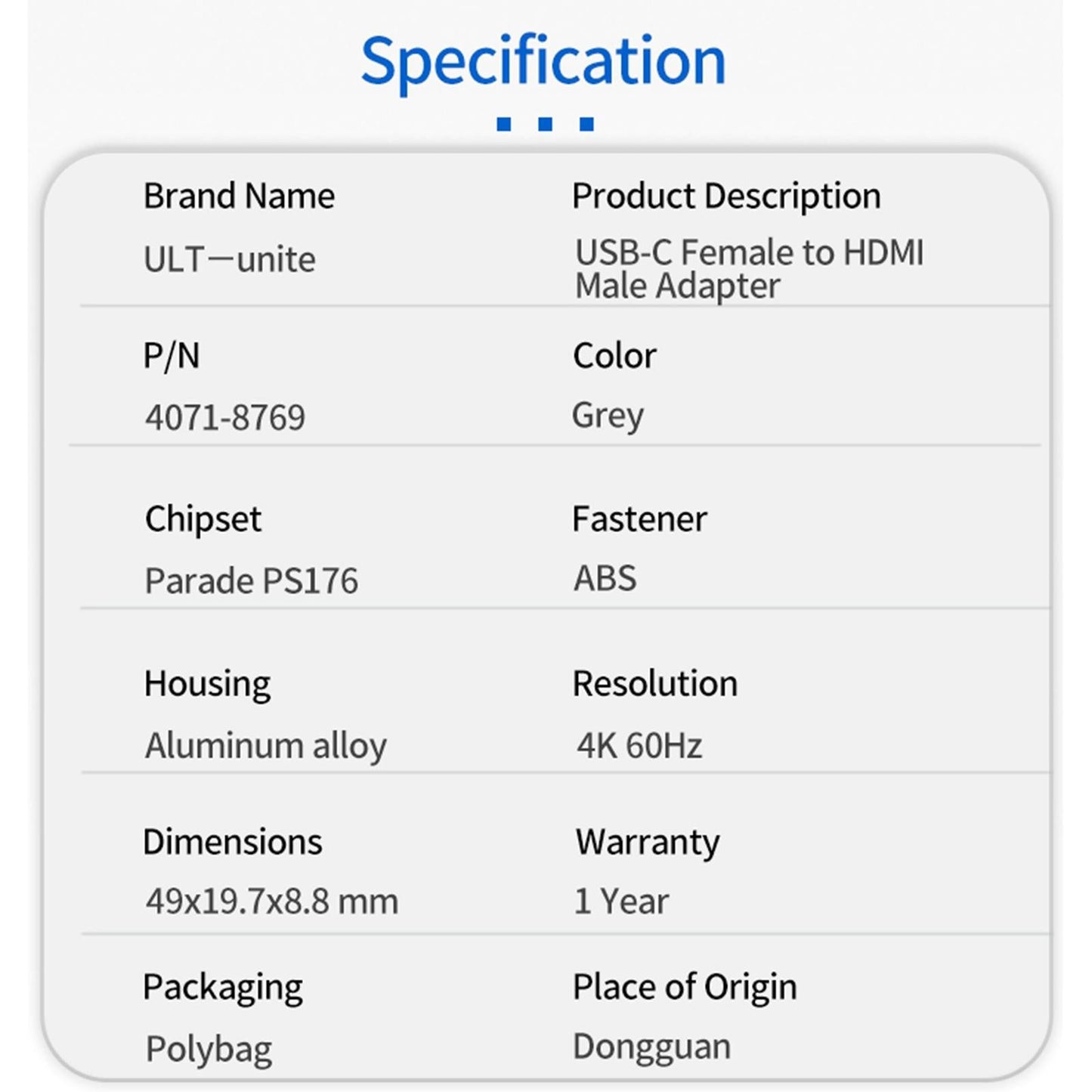Click the Color label

coord(614,355)
